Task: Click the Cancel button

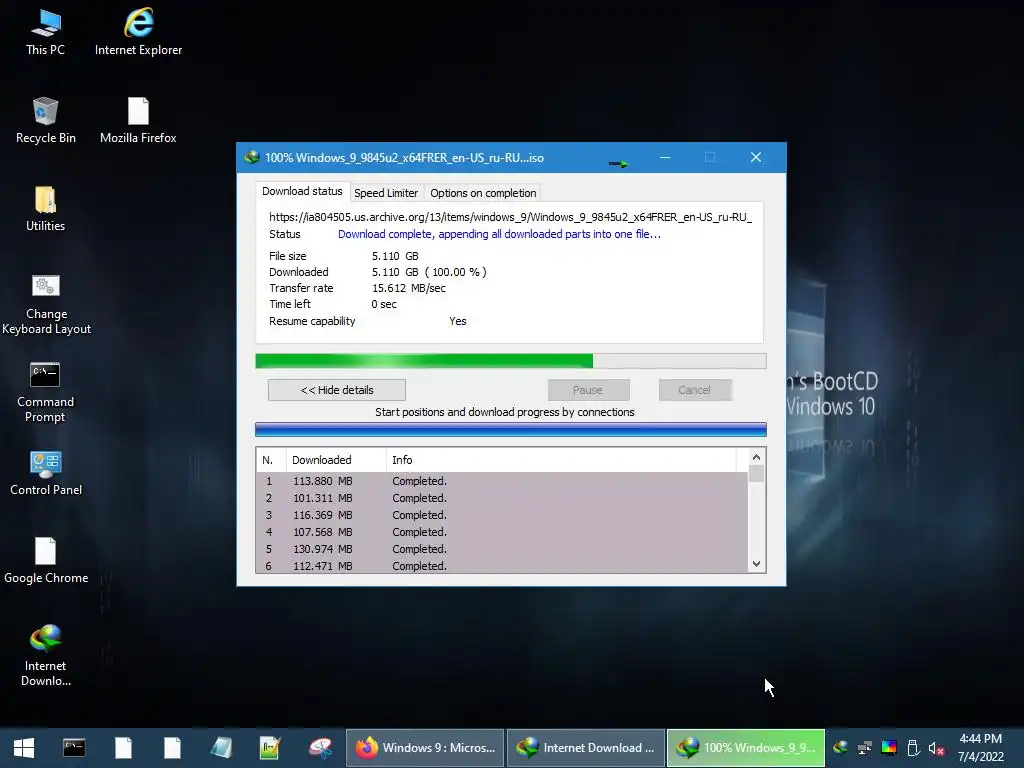Action: (x=694, y=390)
